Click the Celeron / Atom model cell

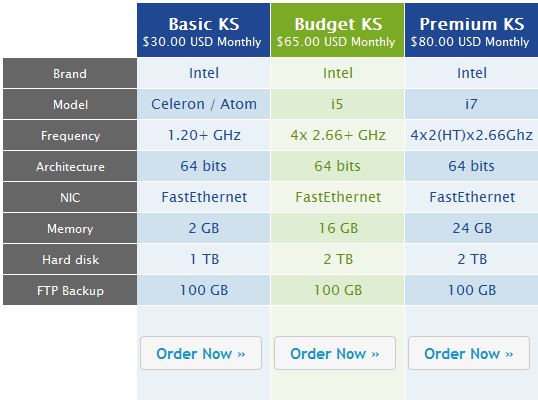pyautogui.click(x=203, y=104)
